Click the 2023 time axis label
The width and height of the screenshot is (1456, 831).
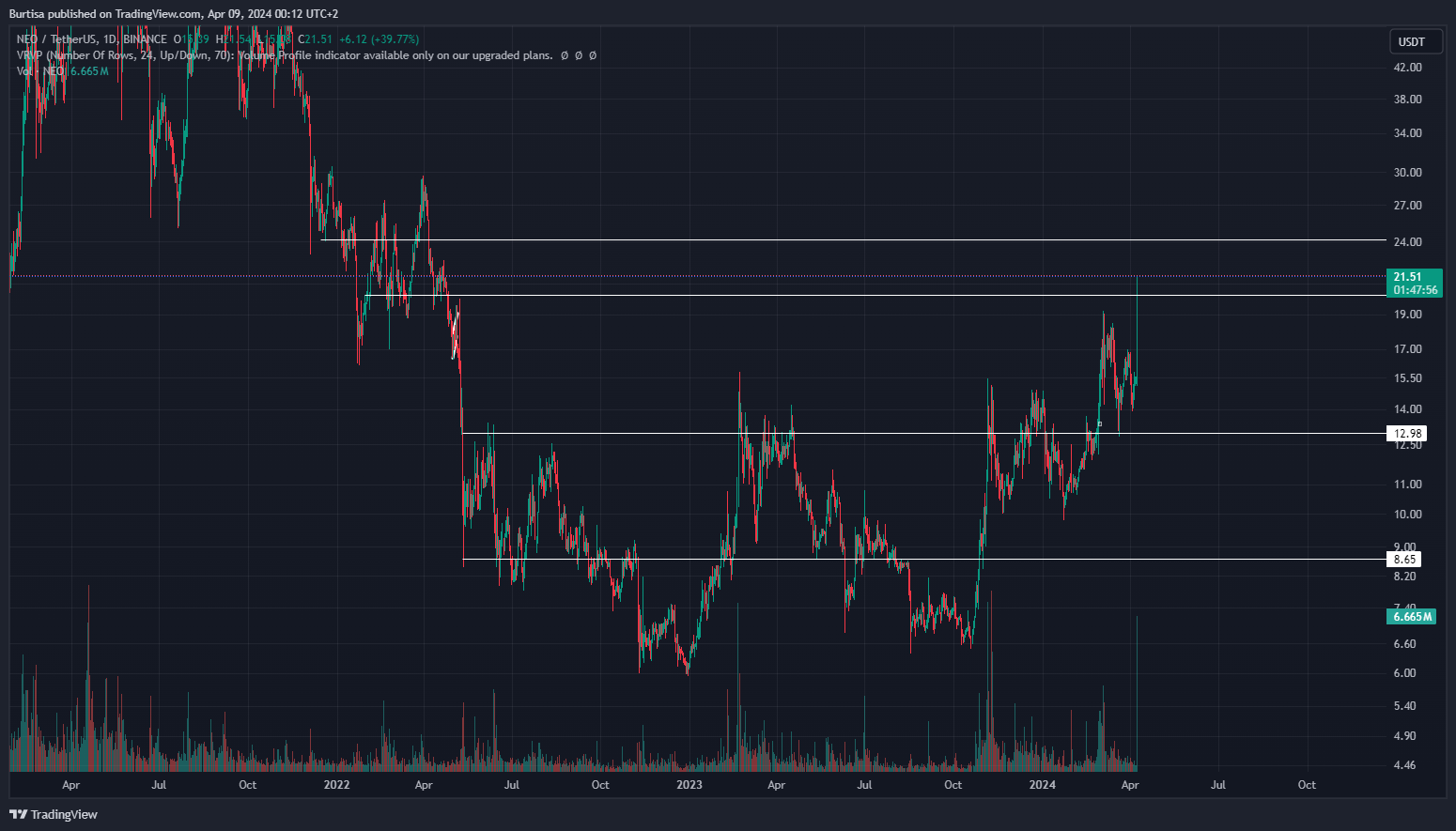click(x=689, y=785)
